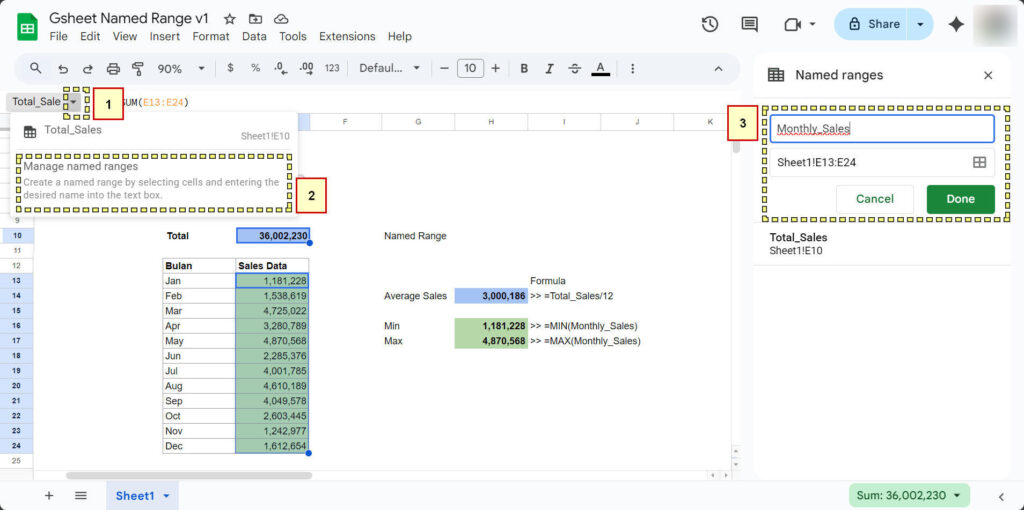Click Done to save the named range
This screenshot has height=510, width=1024.
tap(960, 199)
